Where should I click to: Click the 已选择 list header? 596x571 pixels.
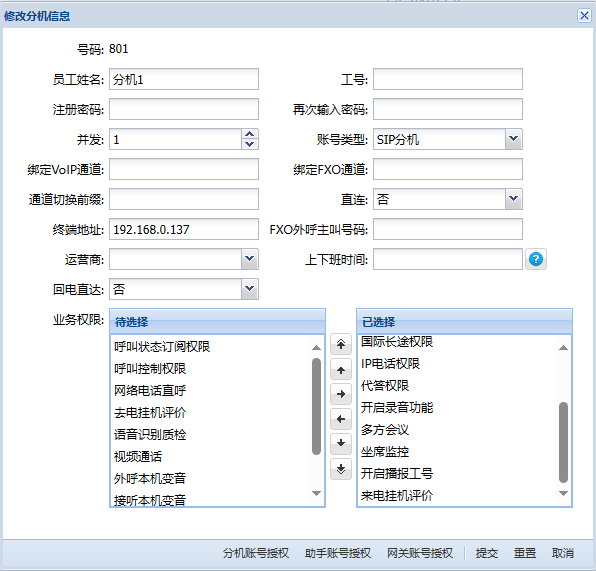coord(464,322)
